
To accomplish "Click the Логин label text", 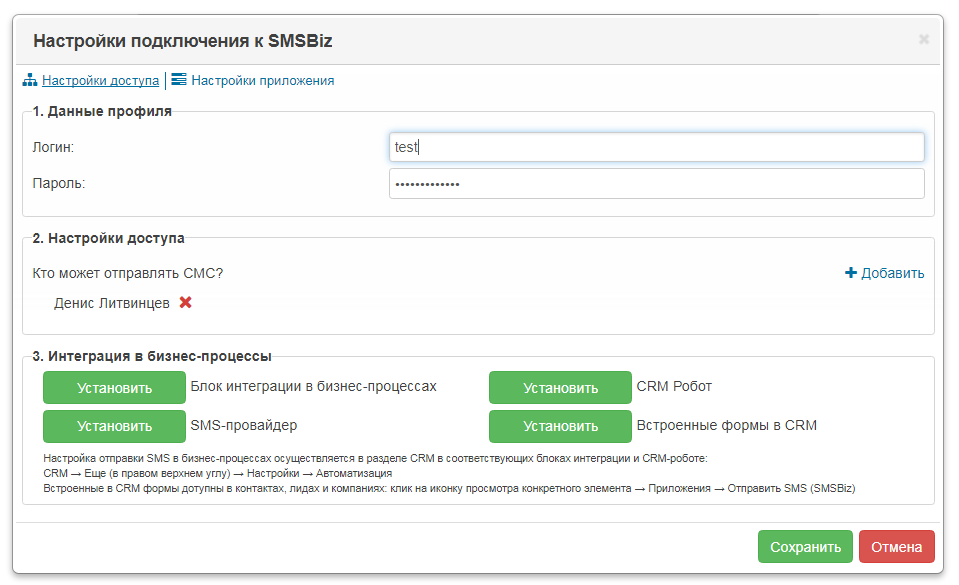I will click(53, 147).
